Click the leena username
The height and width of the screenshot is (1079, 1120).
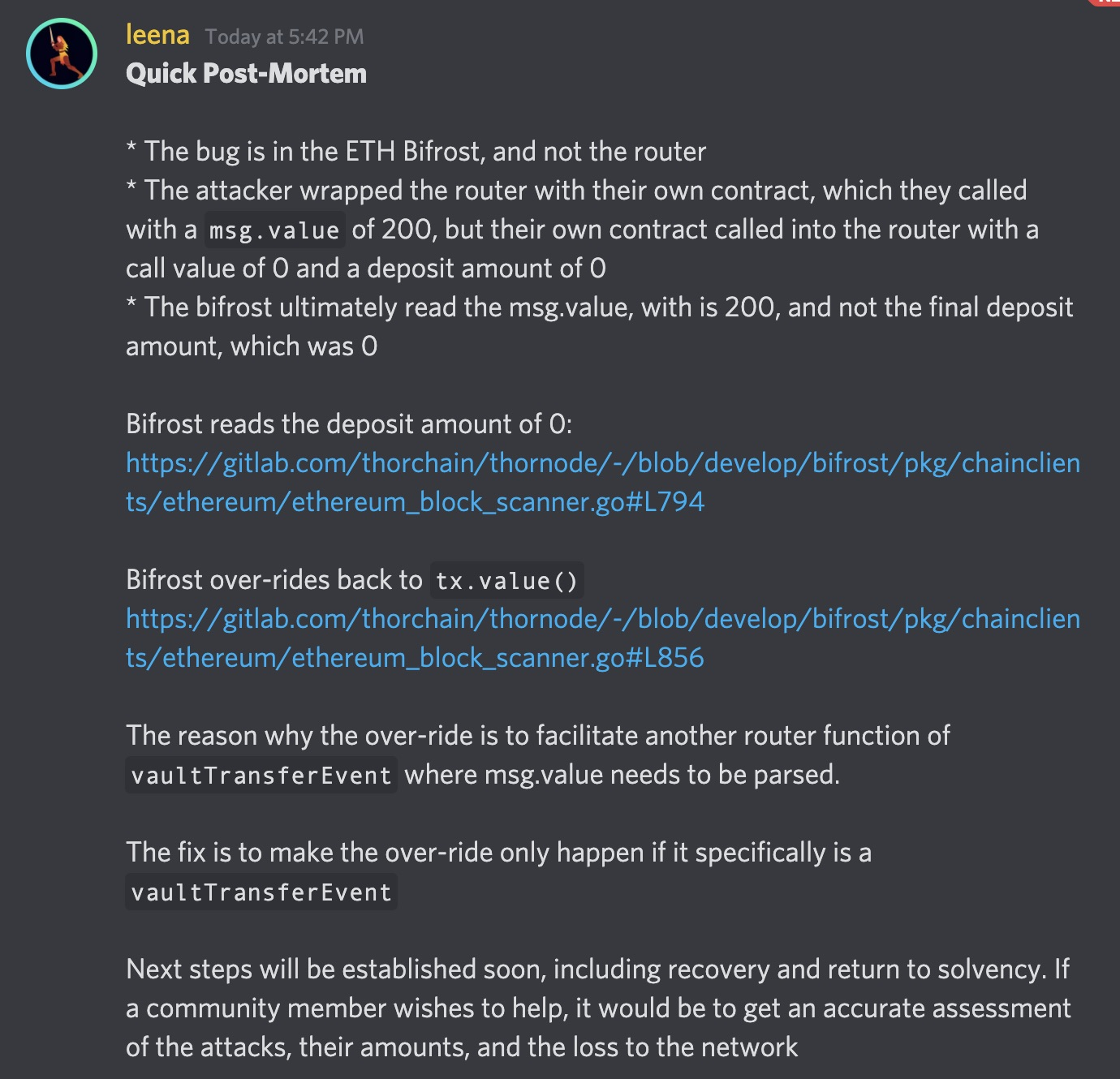tap(157, 35)
